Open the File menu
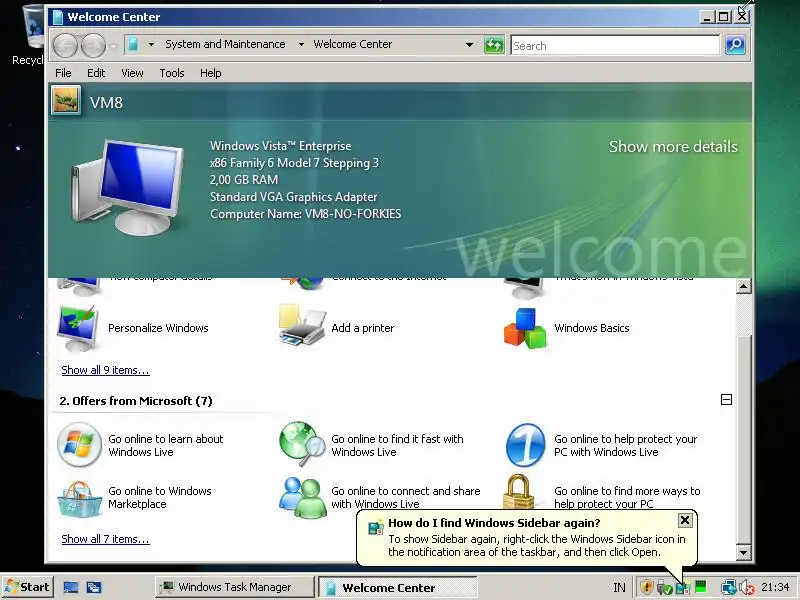This screenshot has height=600, width=800. click(63, 73)
